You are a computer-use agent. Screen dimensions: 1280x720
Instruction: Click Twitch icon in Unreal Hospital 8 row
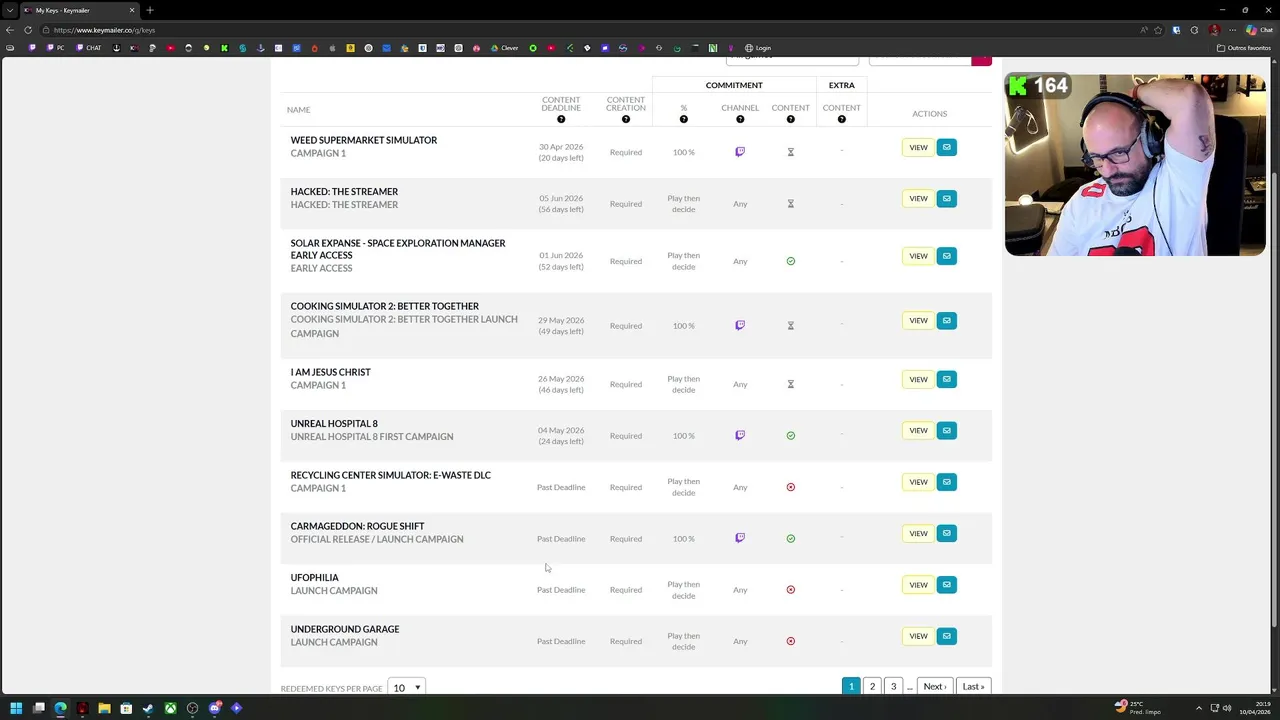(740, 435)
